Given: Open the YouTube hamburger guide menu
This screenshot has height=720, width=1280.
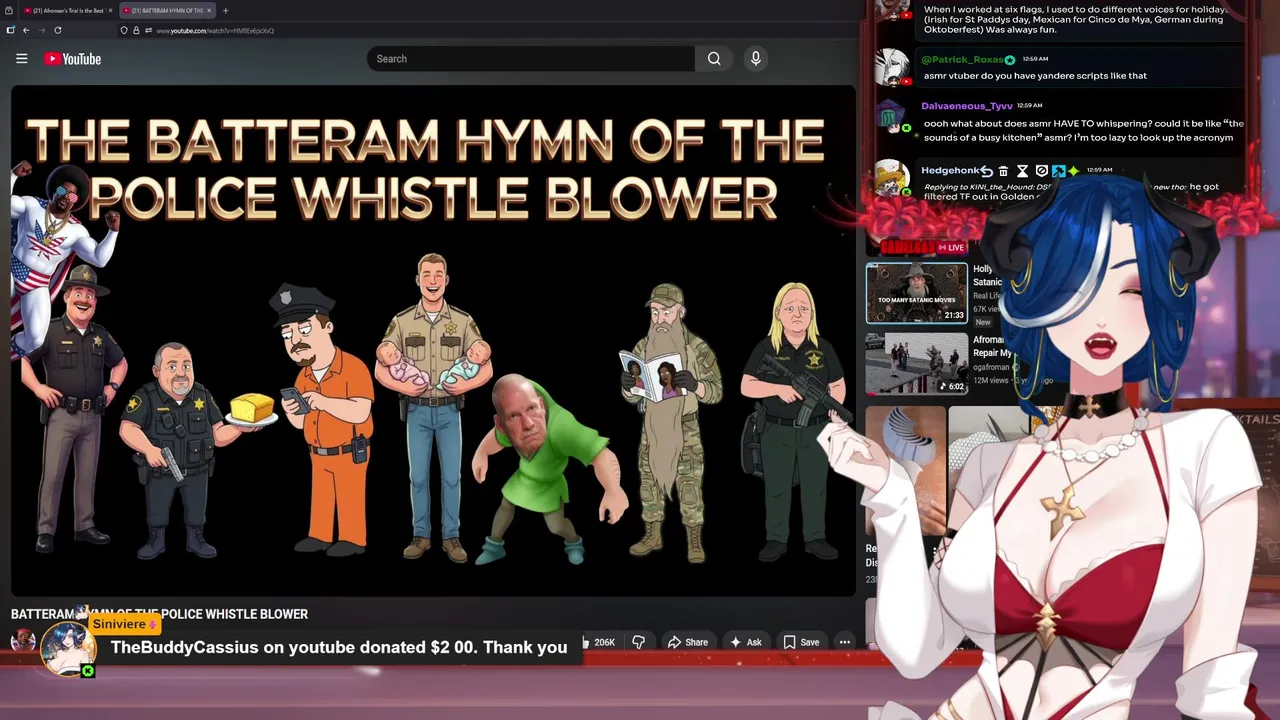Looking at the screenshot, I should pyautogui.click(x=21, y=59).
